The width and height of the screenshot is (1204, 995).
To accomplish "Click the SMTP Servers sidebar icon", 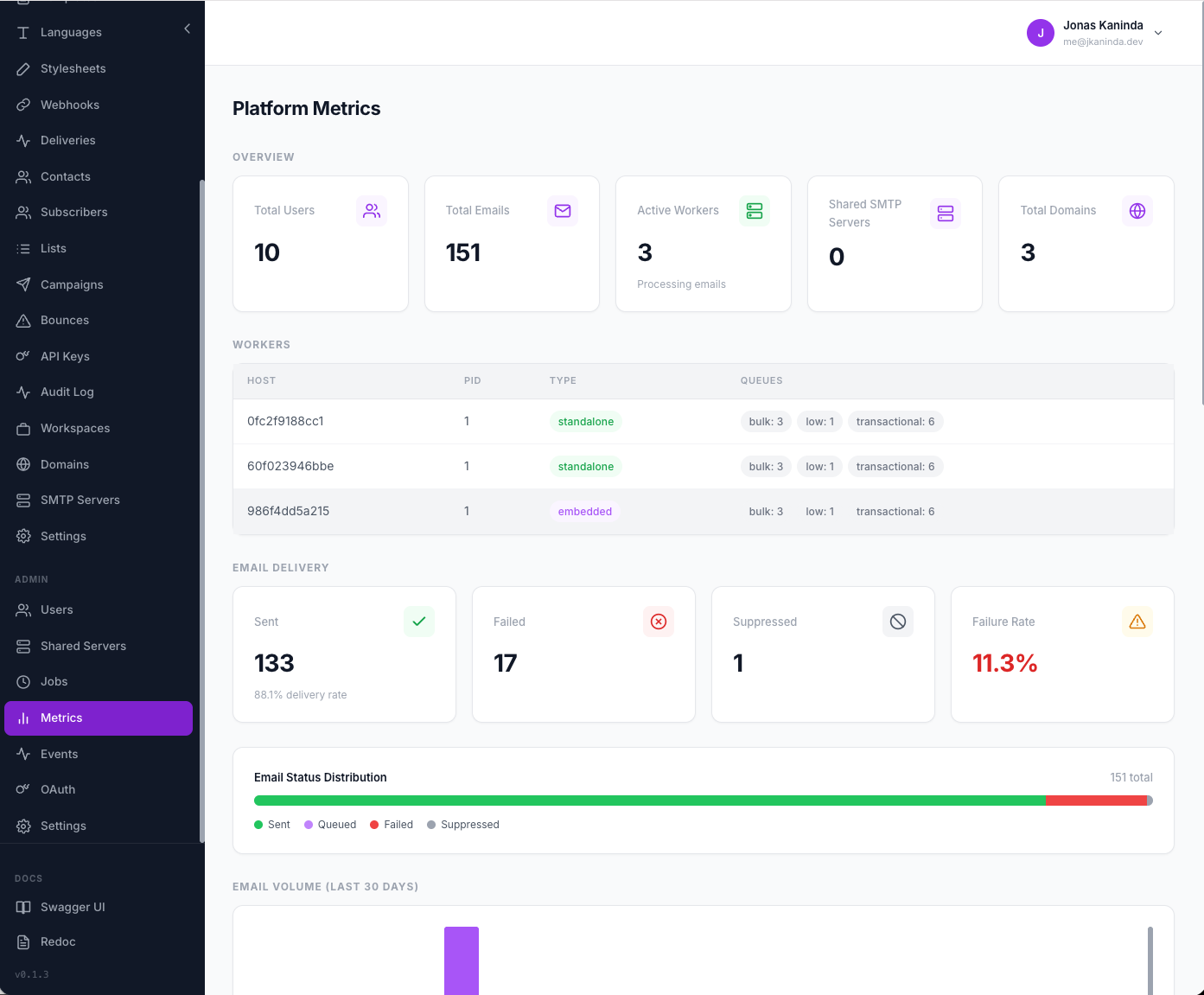I will (x=23, y=500).
